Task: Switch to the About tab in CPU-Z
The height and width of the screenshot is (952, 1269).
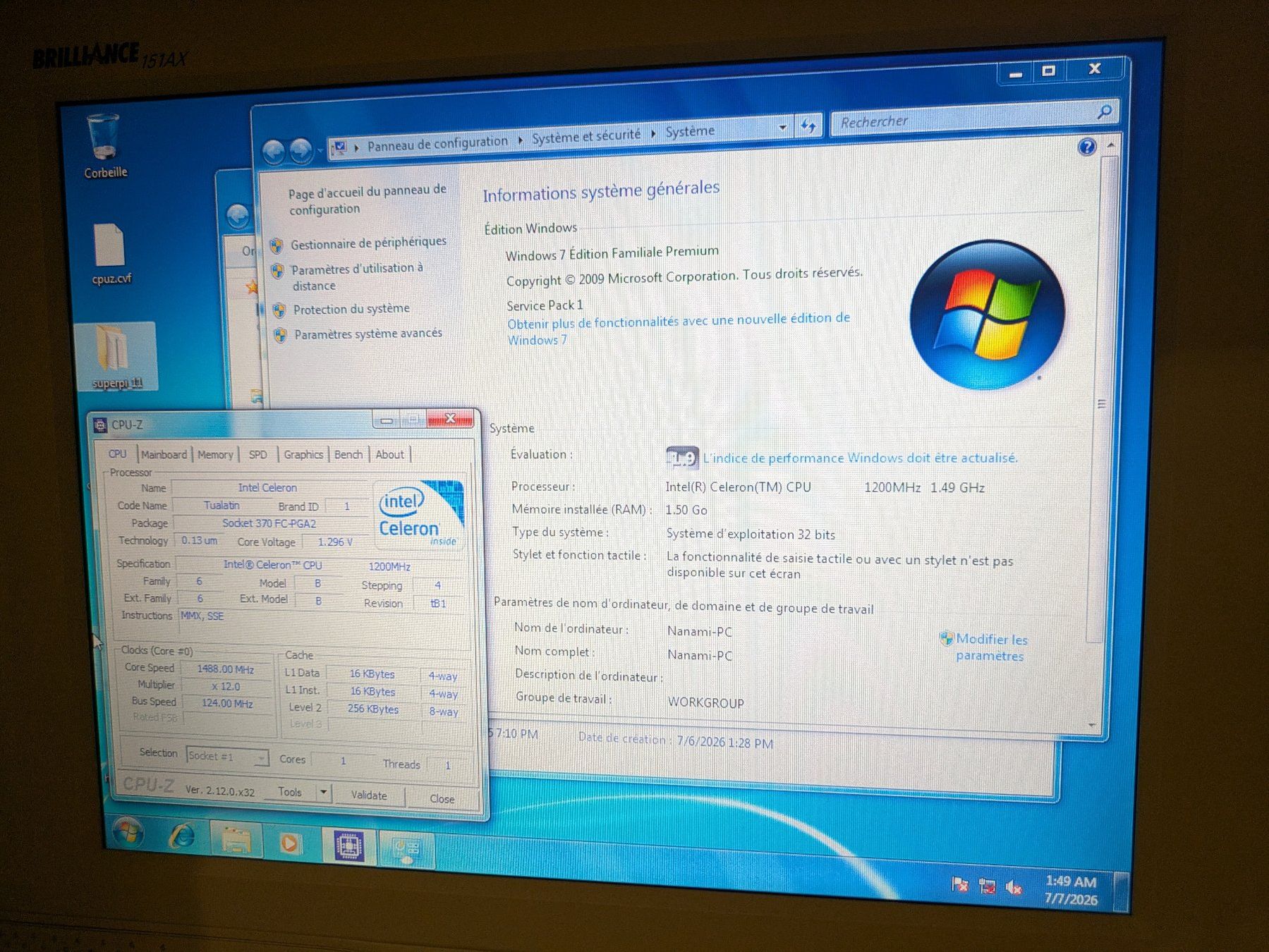Action: (x=389, y=455)
